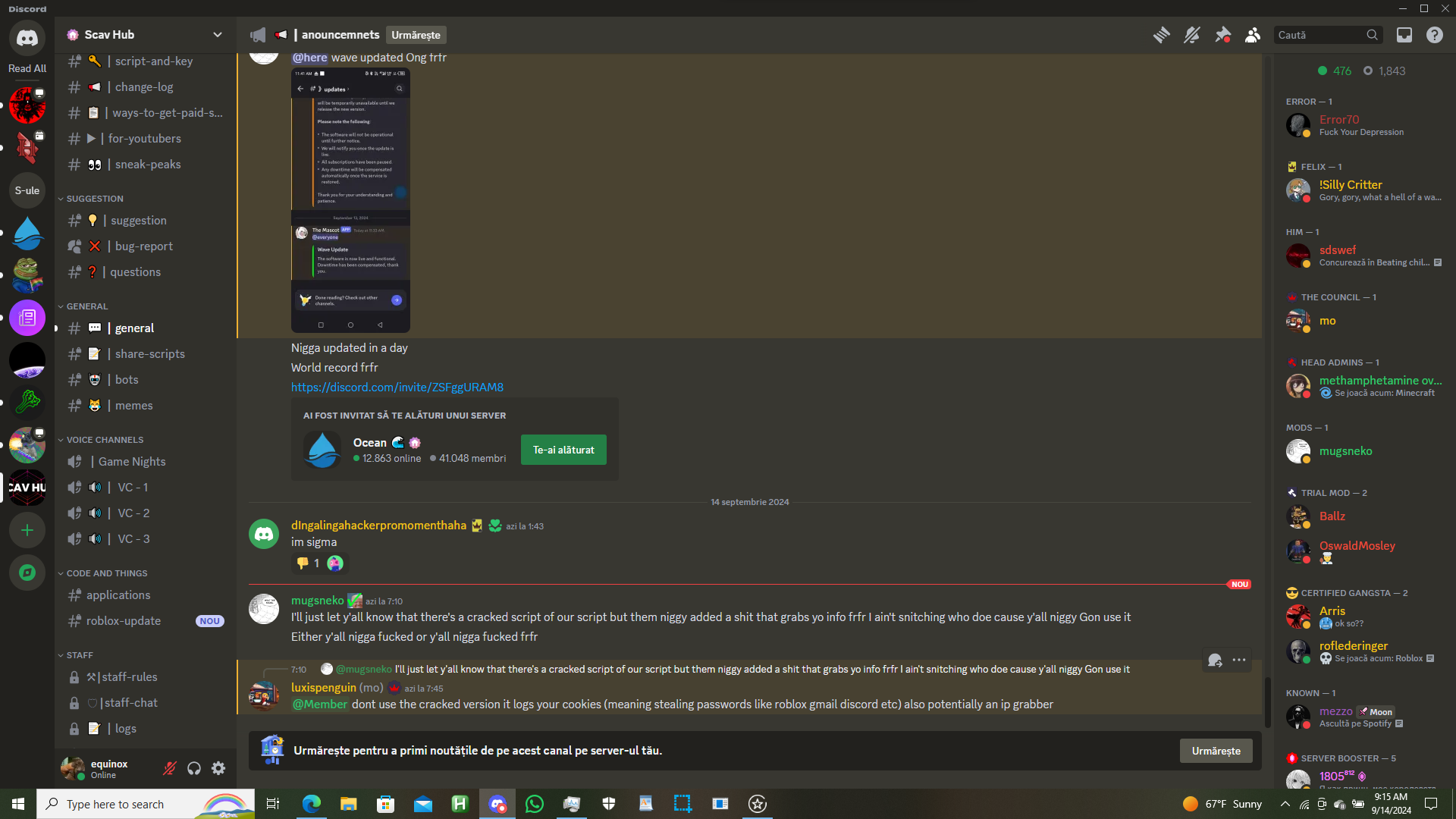Collapse the VOICE CHANNELS category

[104, 440]
